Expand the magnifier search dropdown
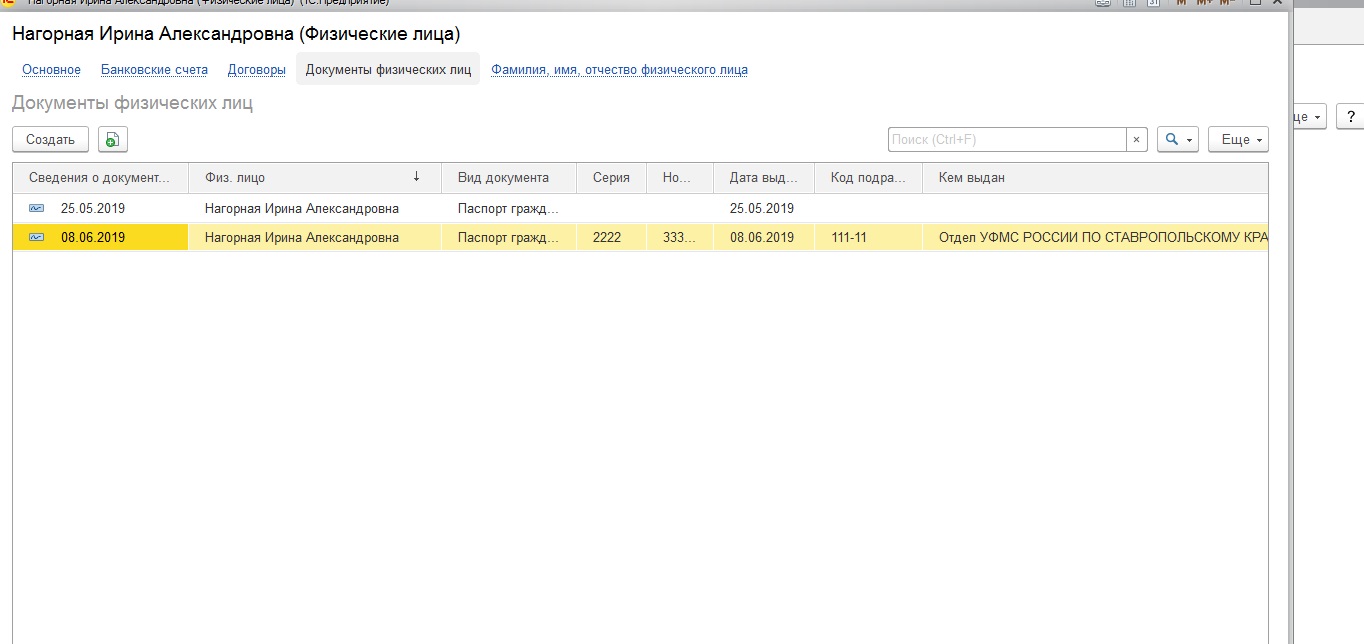 click(1177, 140)
